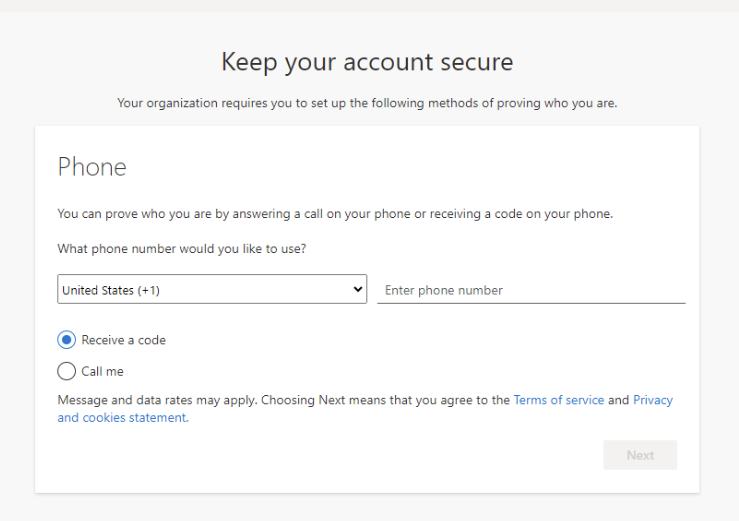Click the "Your organization requires you" subtitle
Screen dimensions: 739x521
point(367,103)
